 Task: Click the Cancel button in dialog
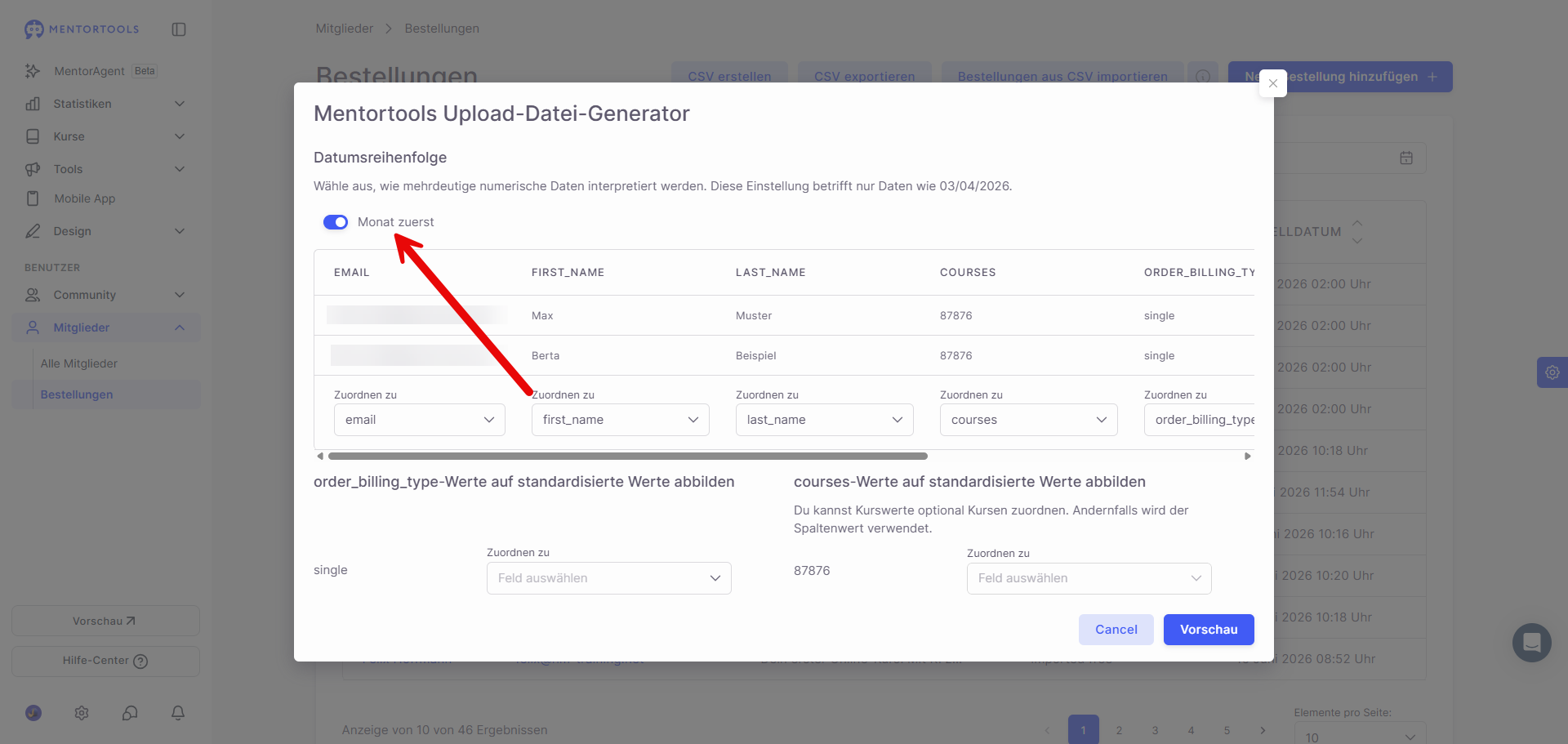1116,630
